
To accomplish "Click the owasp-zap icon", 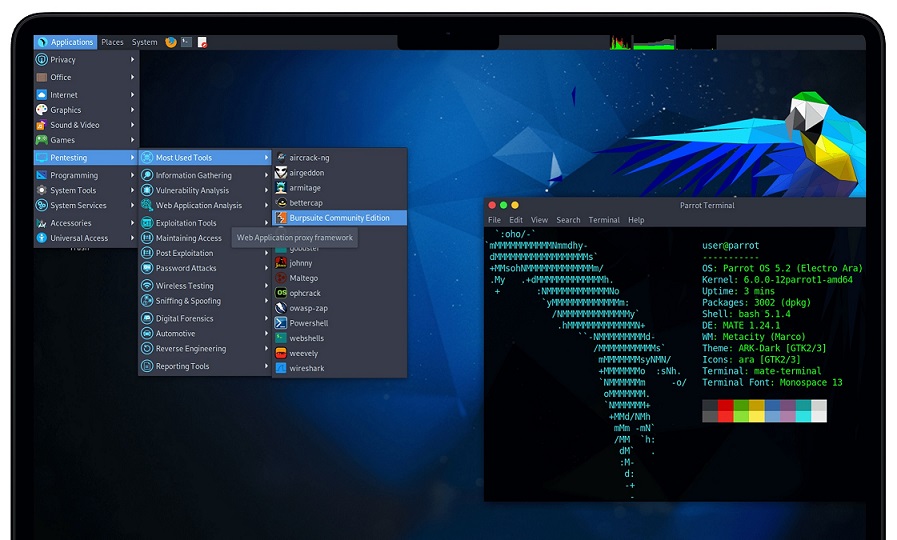I will [281, 308].
